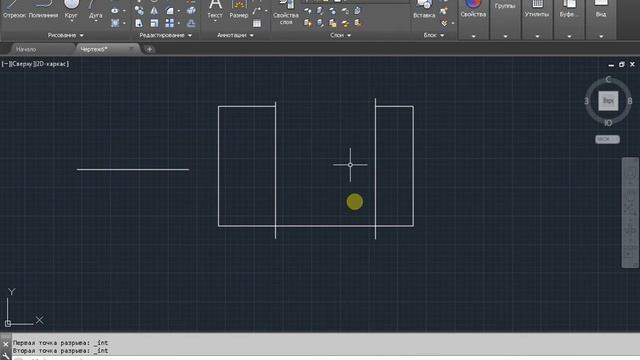The image size is (640, 360).
Task: Click the layer Unisolate icon
Action: pyautogui.click(x=320, y=23)
